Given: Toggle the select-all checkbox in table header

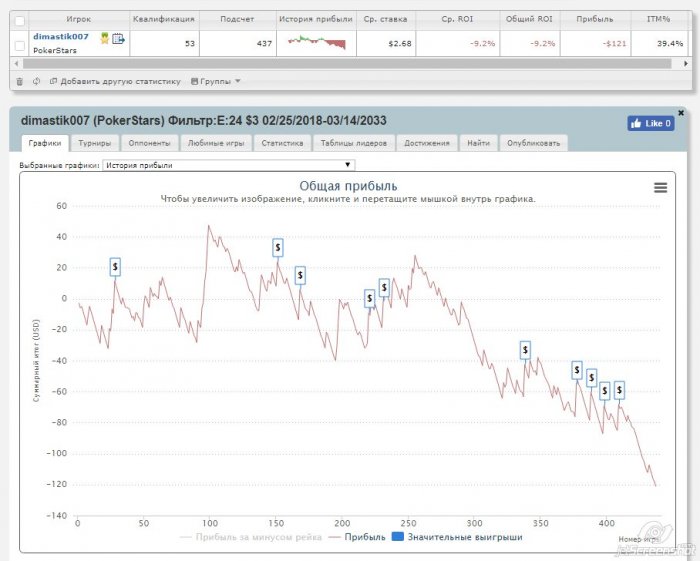Looking at the screenshot, I should (x=20, y=21).
